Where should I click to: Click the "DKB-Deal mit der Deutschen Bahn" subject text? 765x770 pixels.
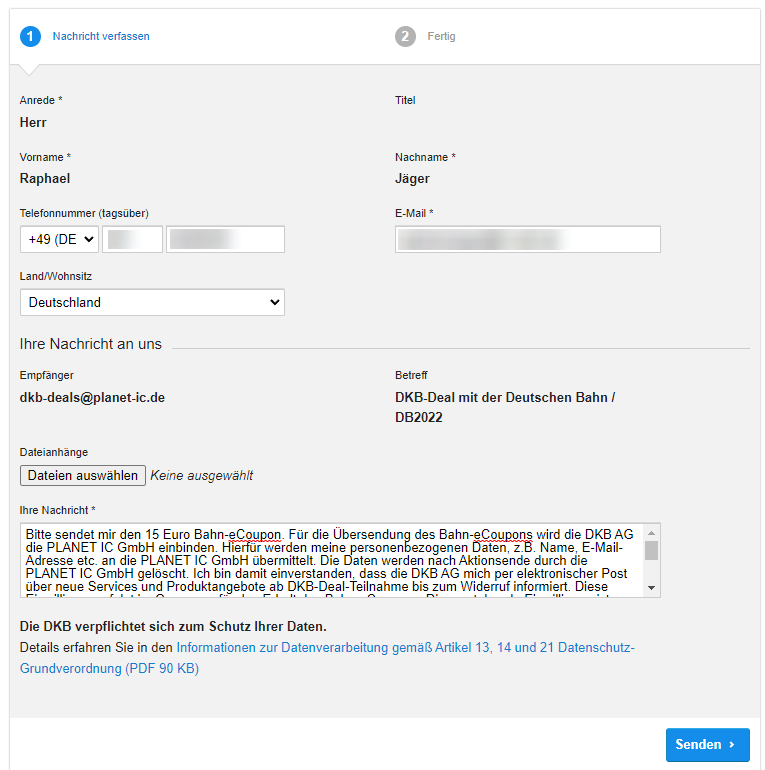[504, 397]
